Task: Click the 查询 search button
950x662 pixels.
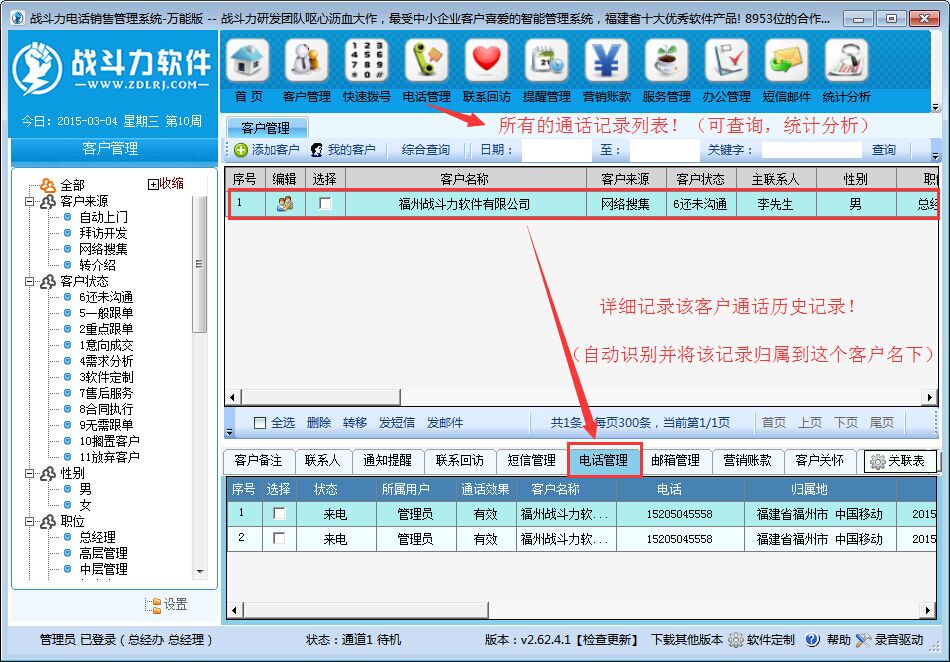Action: pos(883,150)
